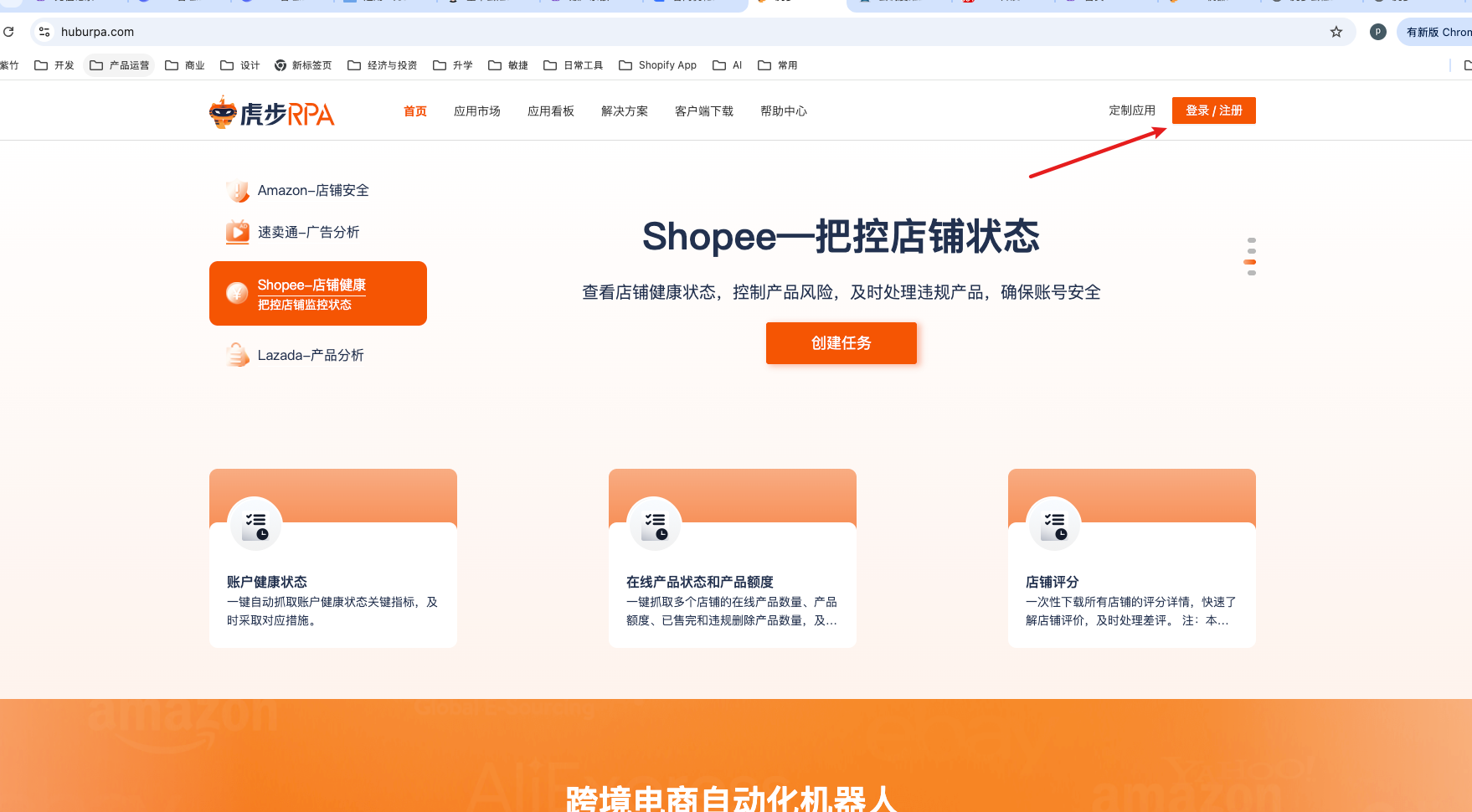Image resolution: width=1472 pixels, height=812 pixels.
Task: Open the 敏捷 bookmark folder
Action: pos(508,65)
